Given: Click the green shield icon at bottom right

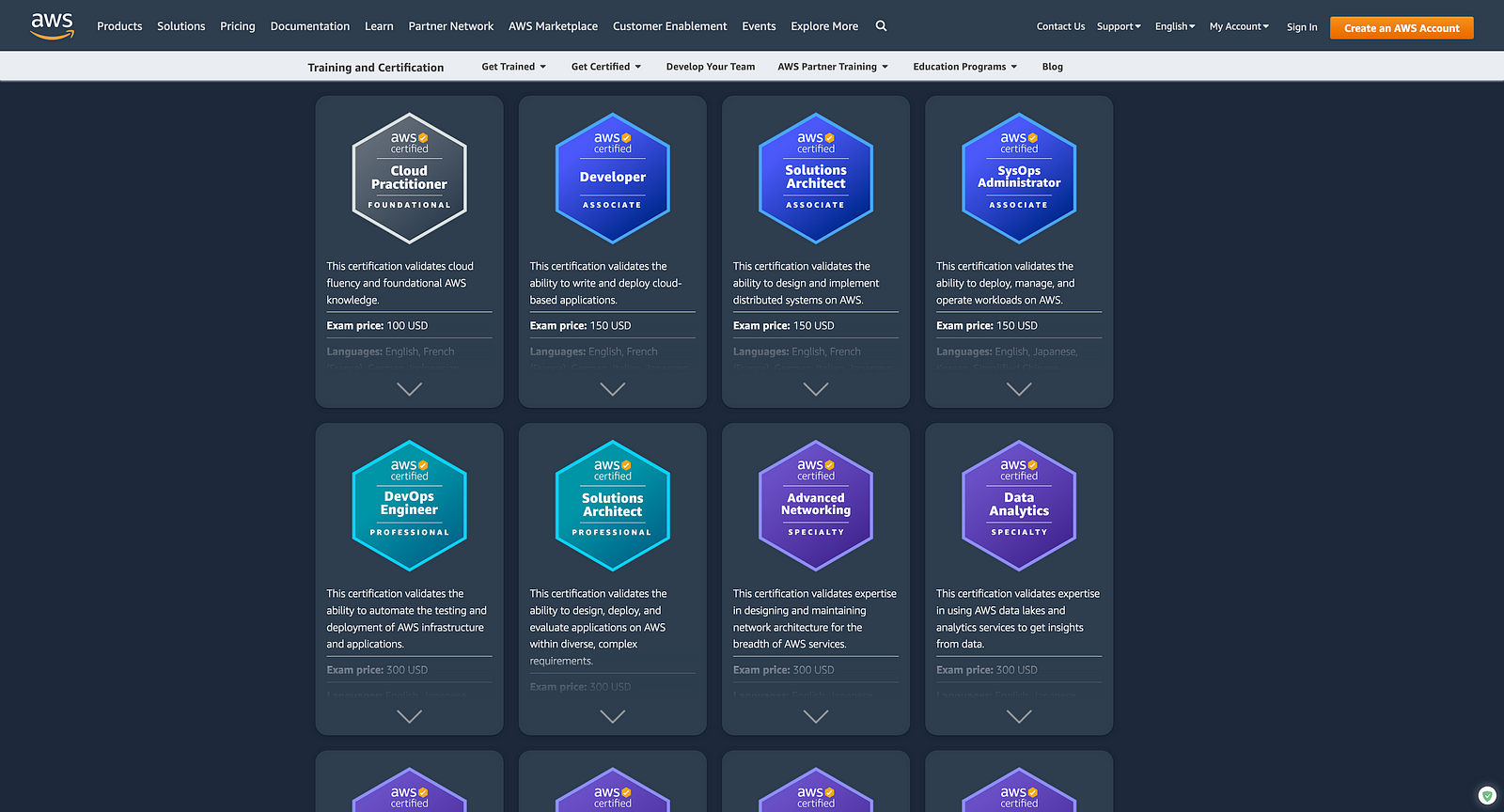Looking at the screenshot, I should pyautogui.click(x=1486, y=795).
